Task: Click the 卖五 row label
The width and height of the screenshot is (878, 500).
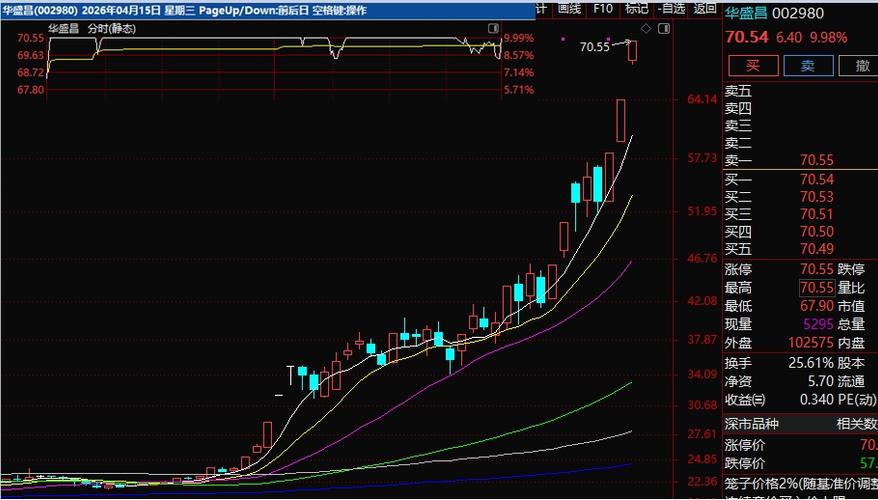Action: coord(739,91)
